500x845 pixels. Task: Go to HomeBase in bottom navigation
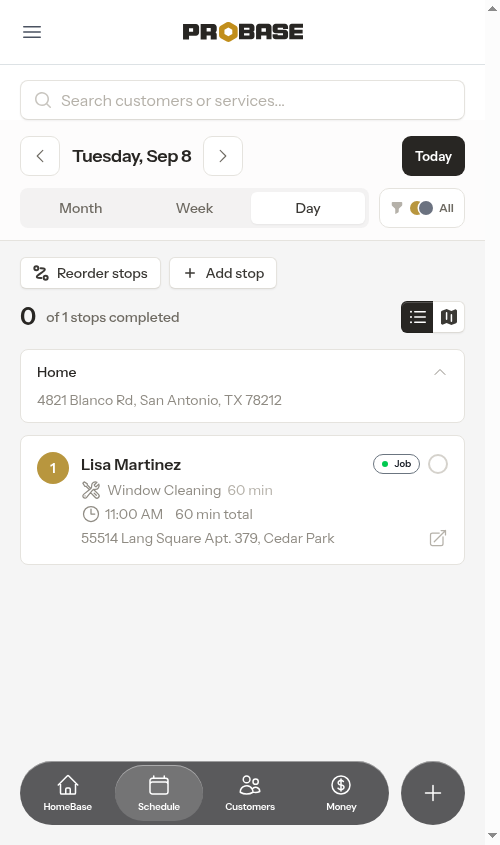pyautogui.click(x=68, y=793)
